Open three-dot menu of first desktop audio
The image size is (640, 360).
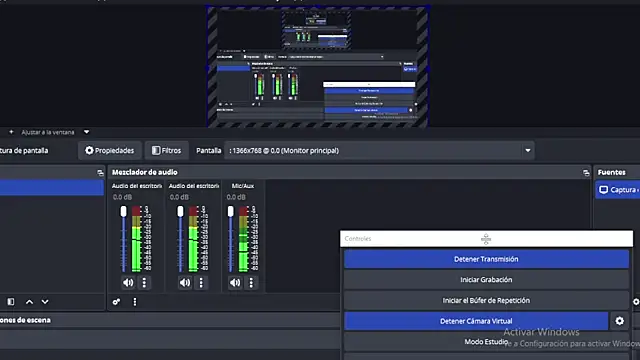tap(144, 282)
